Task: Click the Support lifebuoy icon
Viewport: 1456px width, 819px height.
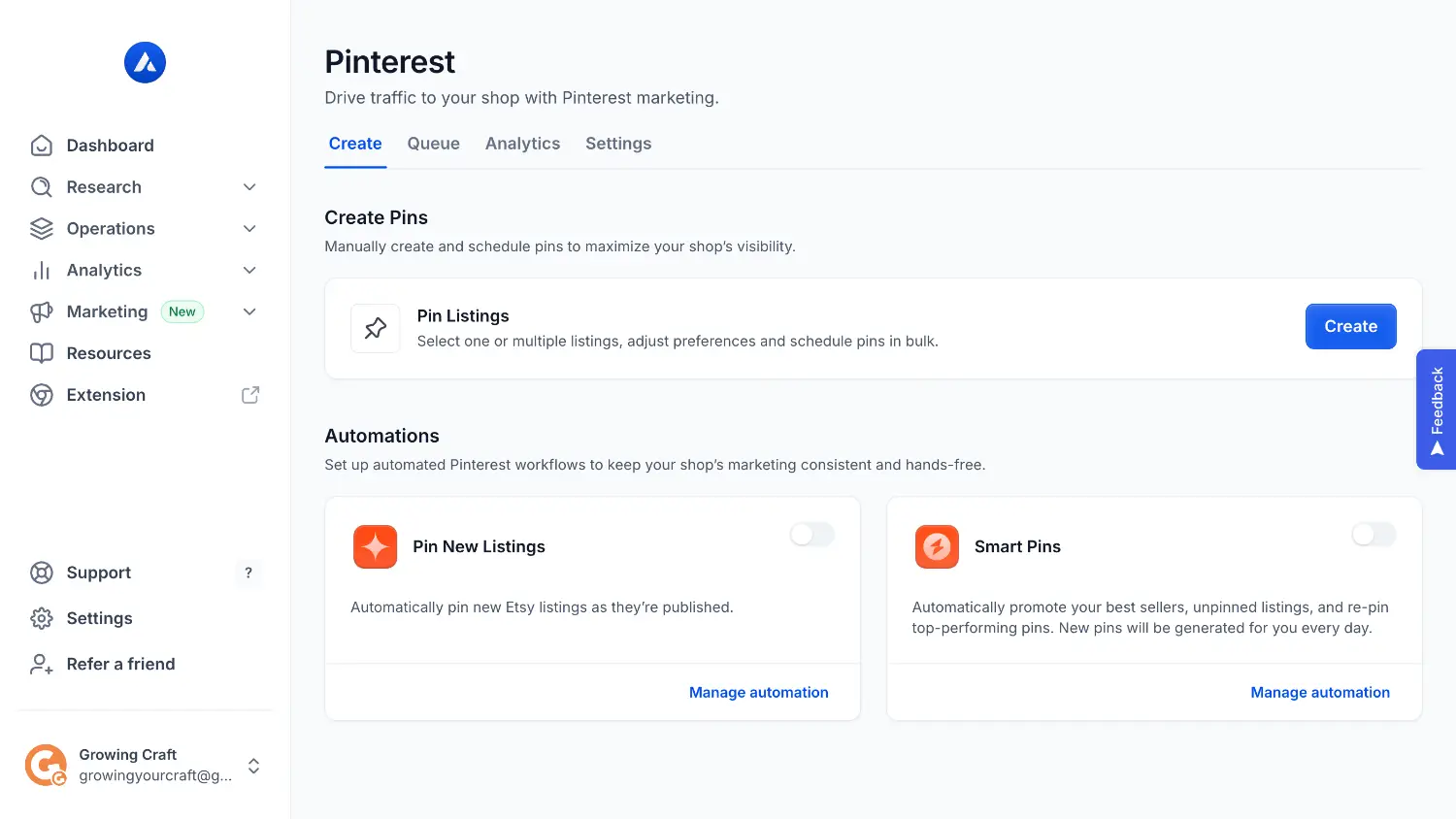Action: [x=41, y=573]
